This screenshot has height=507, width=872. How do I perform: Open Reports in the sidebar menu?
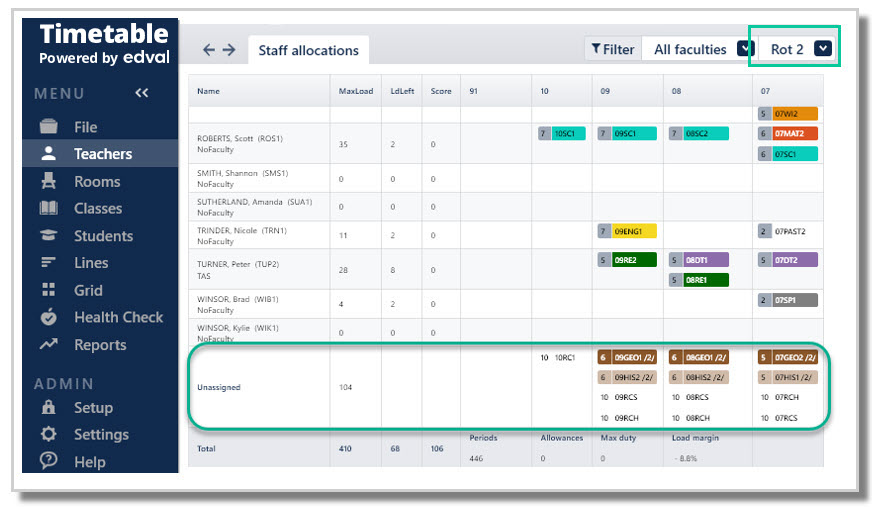tap(100, 345)
